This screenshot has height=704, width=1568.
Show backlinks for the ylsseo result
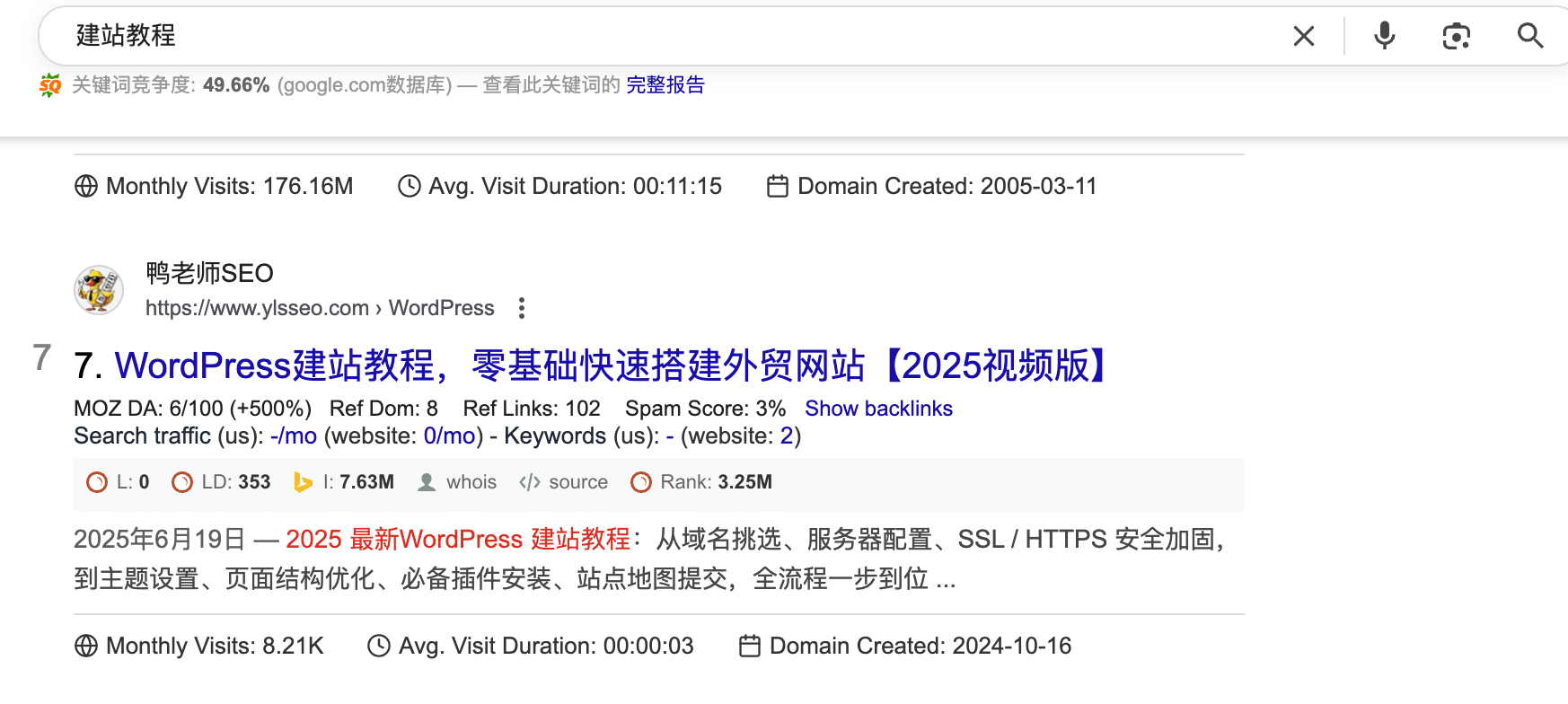[878, 409]
